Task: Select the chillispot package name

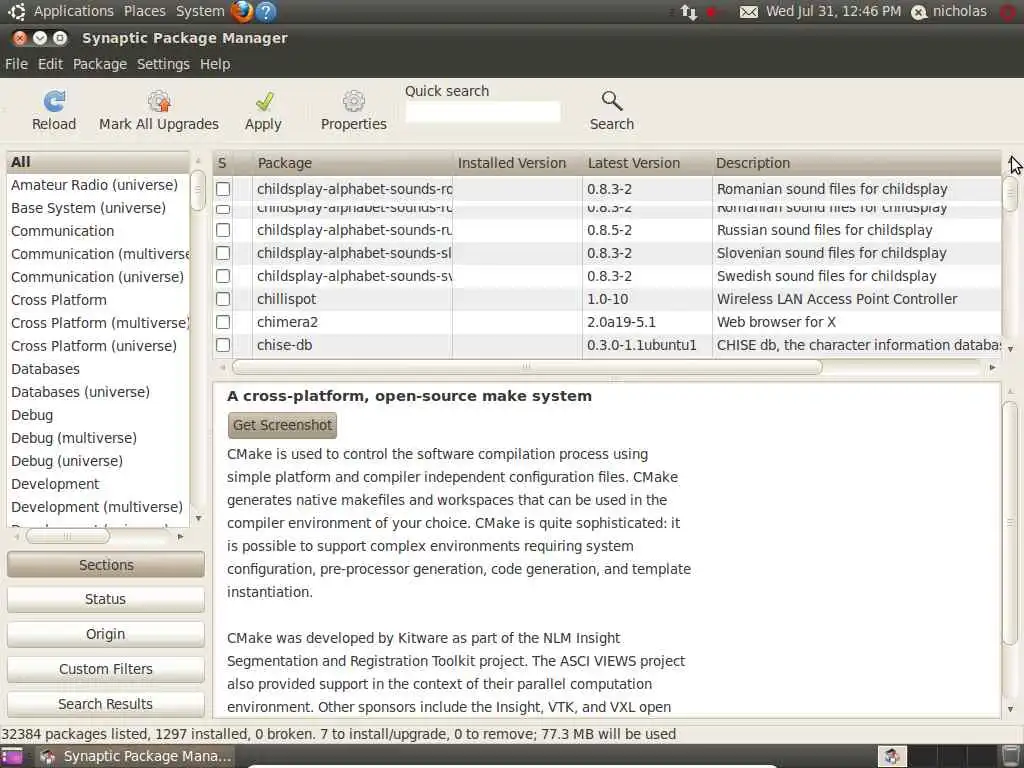Action: point(286,299)
